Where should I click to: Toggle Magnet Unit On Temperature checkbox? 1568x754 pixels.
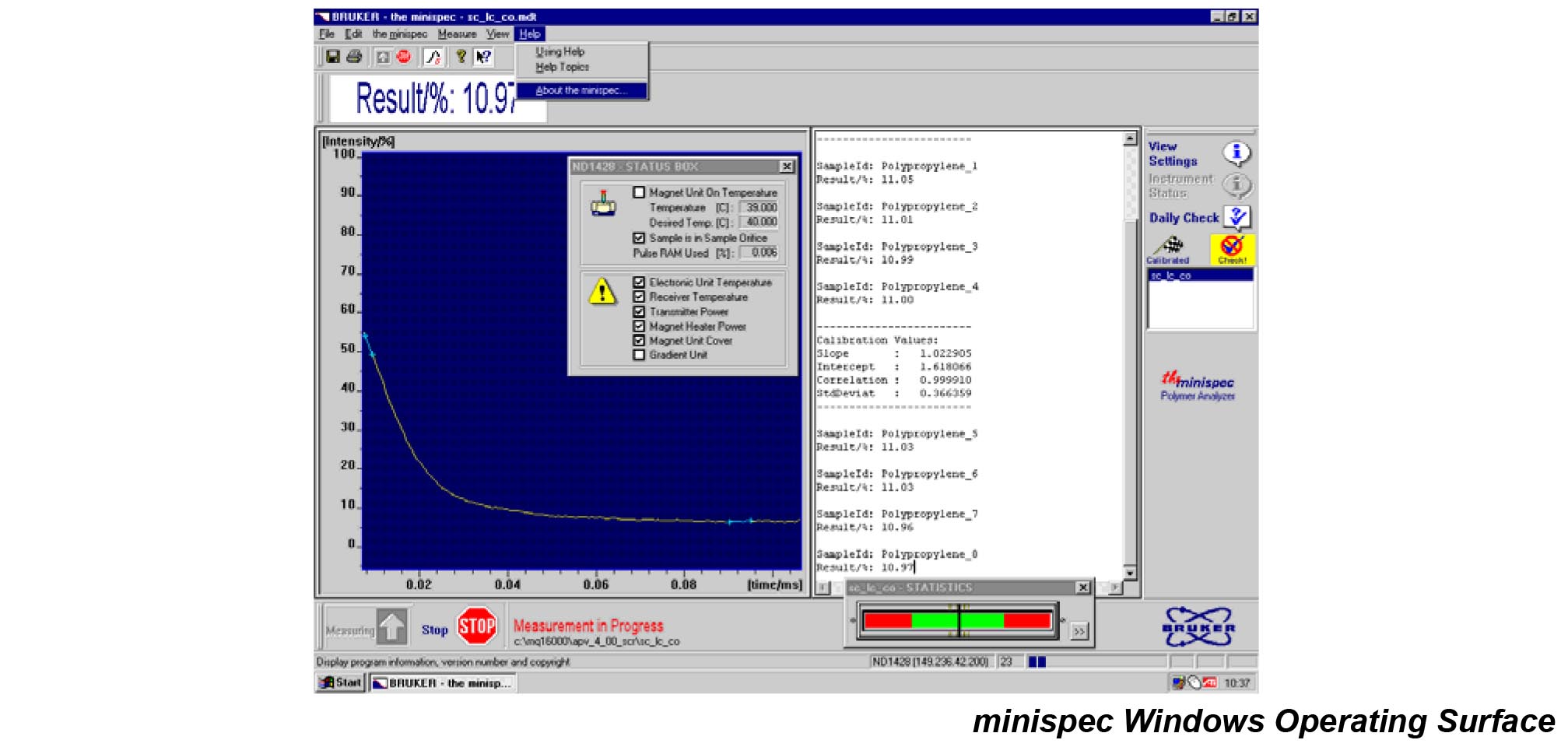(639, 192)
